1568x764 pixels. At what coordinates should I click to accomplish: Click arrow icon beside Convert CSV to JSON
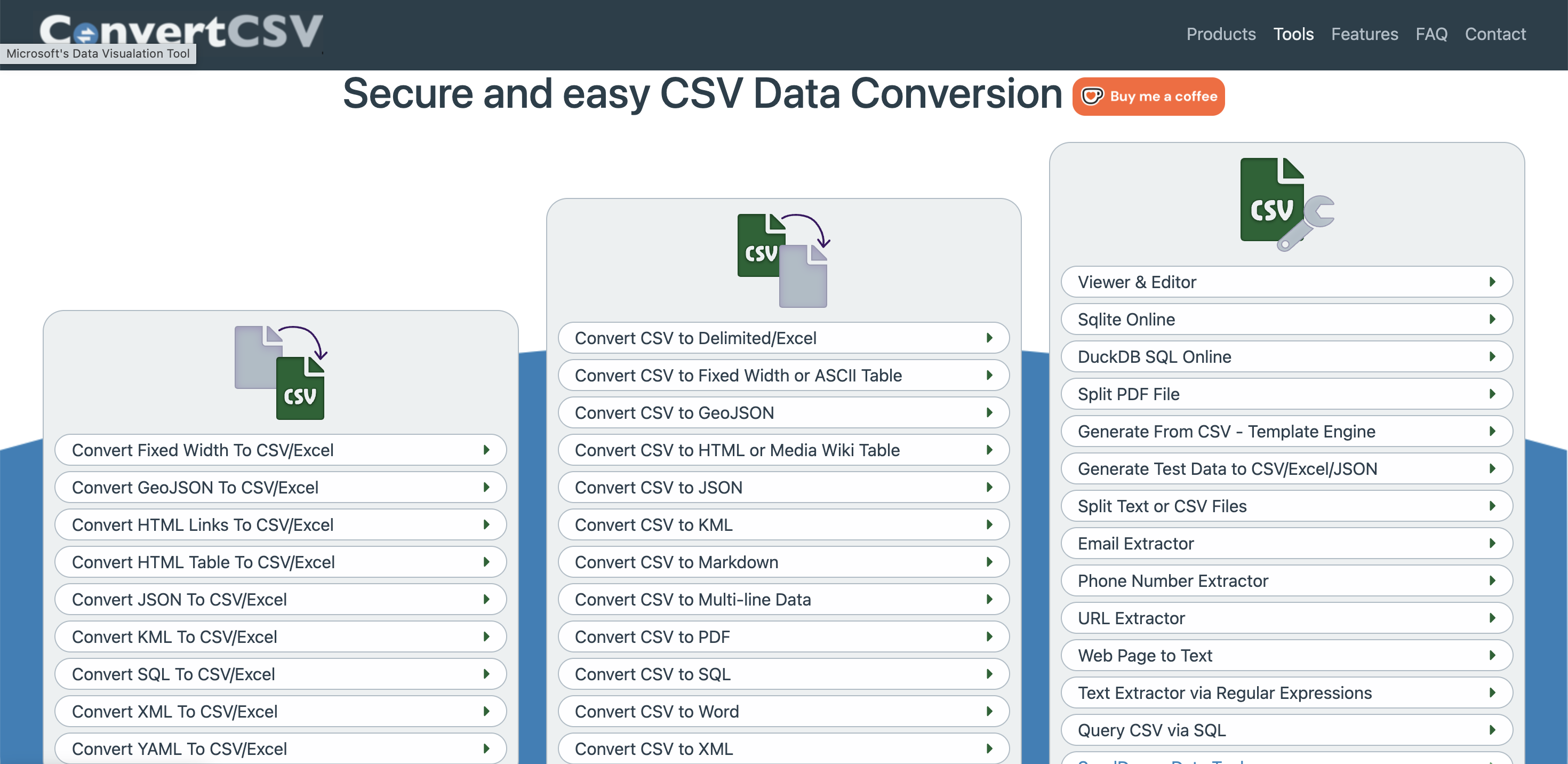(x=989, y=487)
